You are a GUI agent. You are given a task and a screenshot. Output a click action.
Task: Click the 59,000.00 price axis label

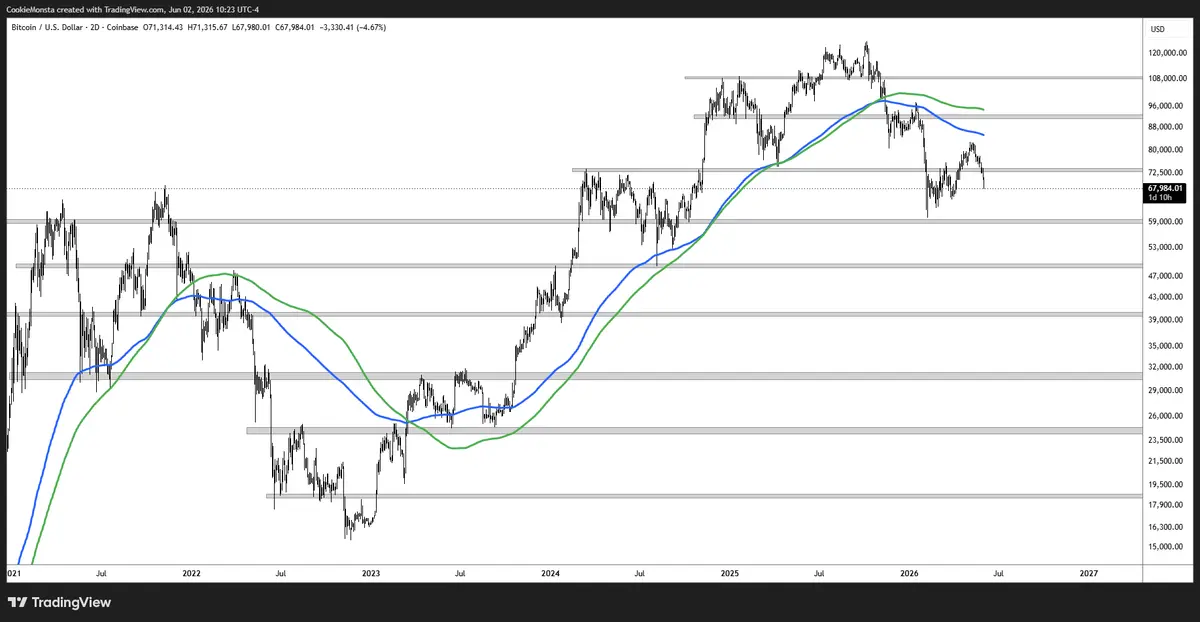coord(1166,221)
